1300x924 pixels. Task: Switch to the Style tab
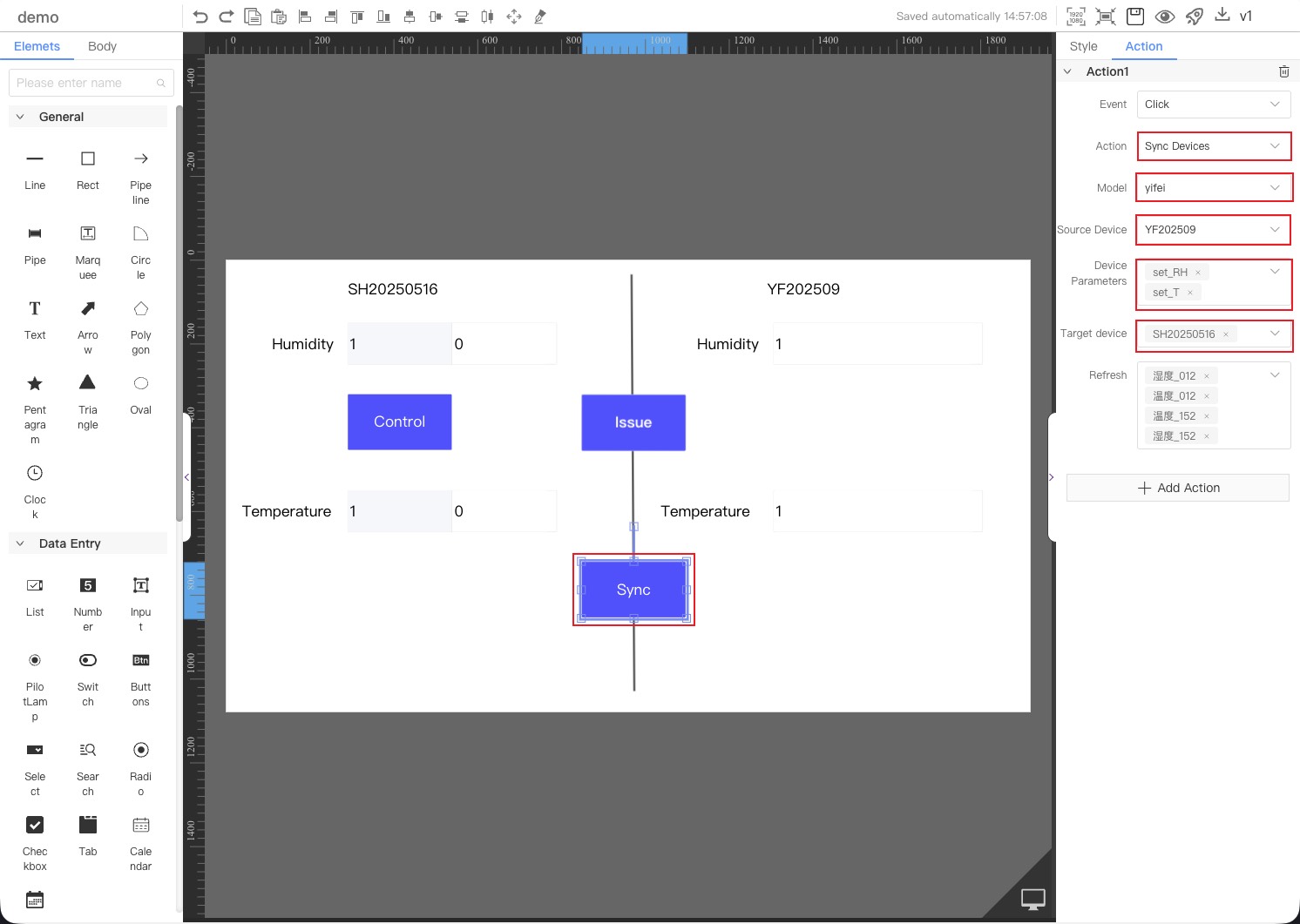(x=1083, y=46)
